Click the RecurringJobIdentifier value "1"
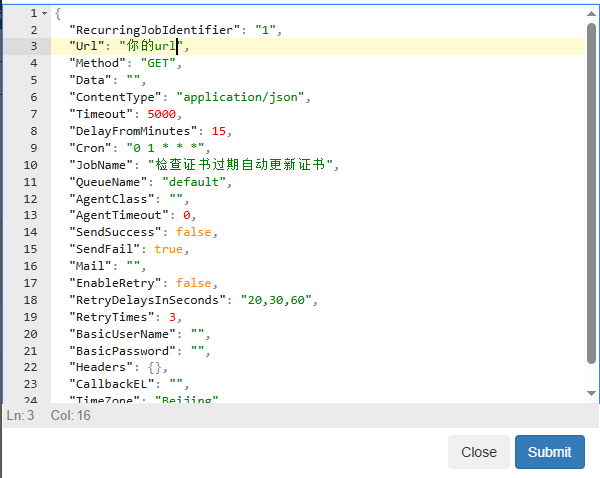 pos(265,30)
